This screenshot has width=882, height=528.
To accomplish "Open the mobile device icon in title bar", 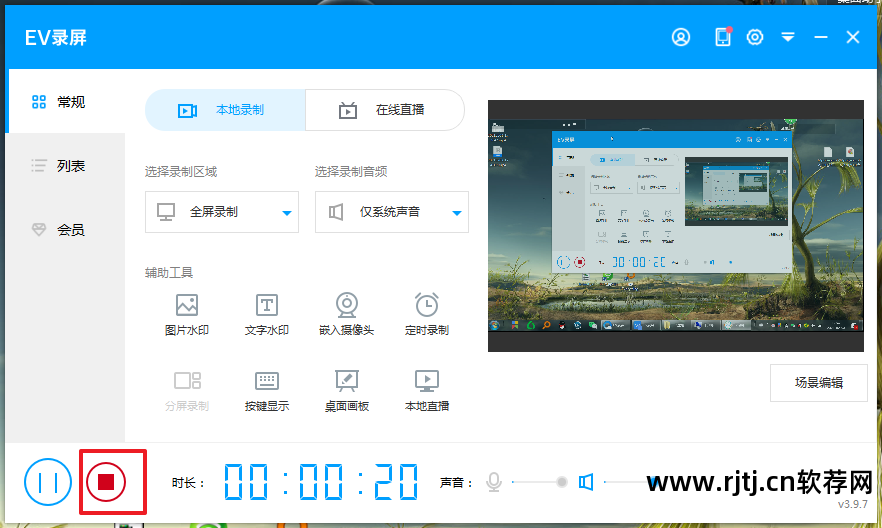I will (x=723, y=37).
